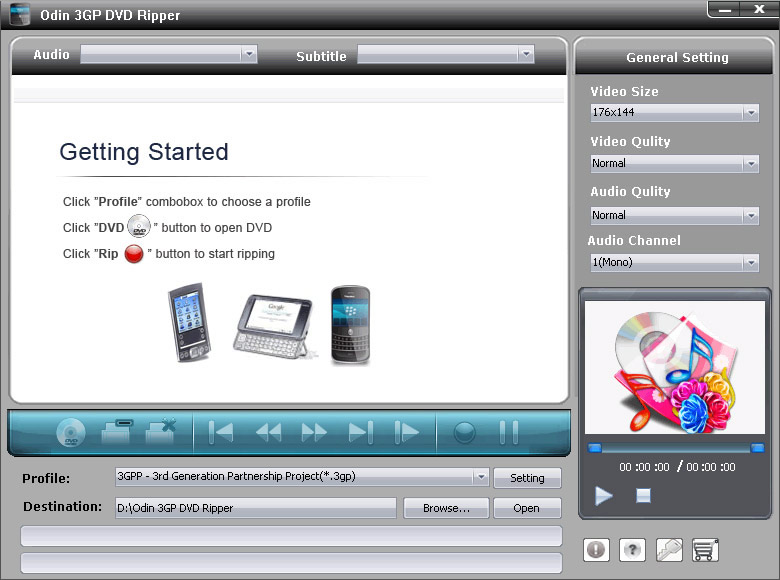Viewport: 780px width, 580px height.
Task: Click the lower progress bar
Action: click(x=292, y=563)
